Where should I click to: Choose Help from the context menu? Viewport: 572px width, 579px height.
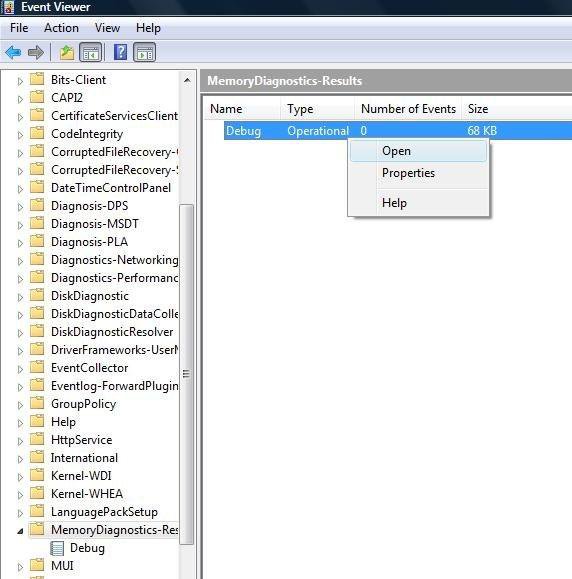[418, 203]
